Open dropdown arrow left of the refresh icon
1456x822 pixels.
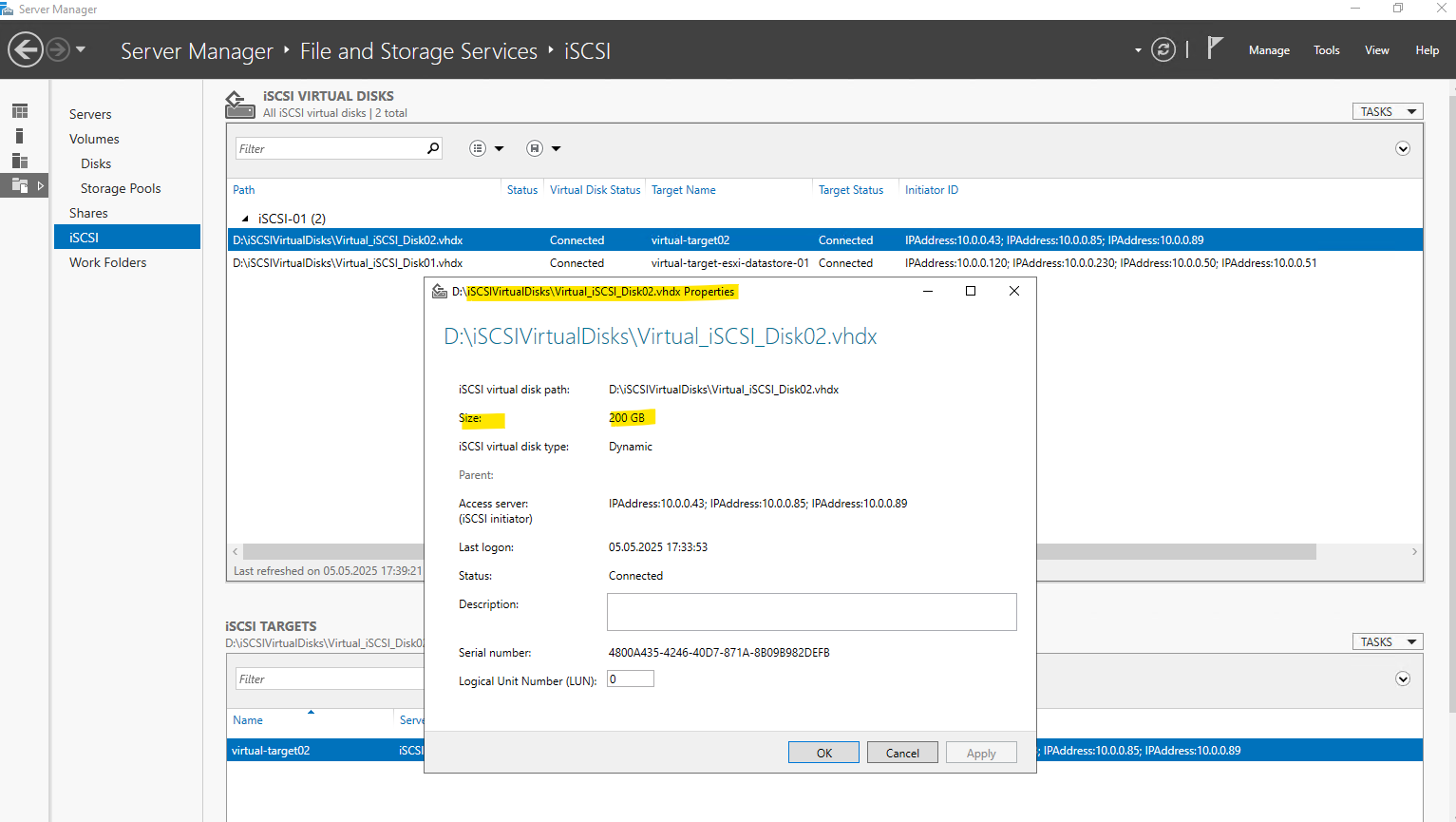1138,50
